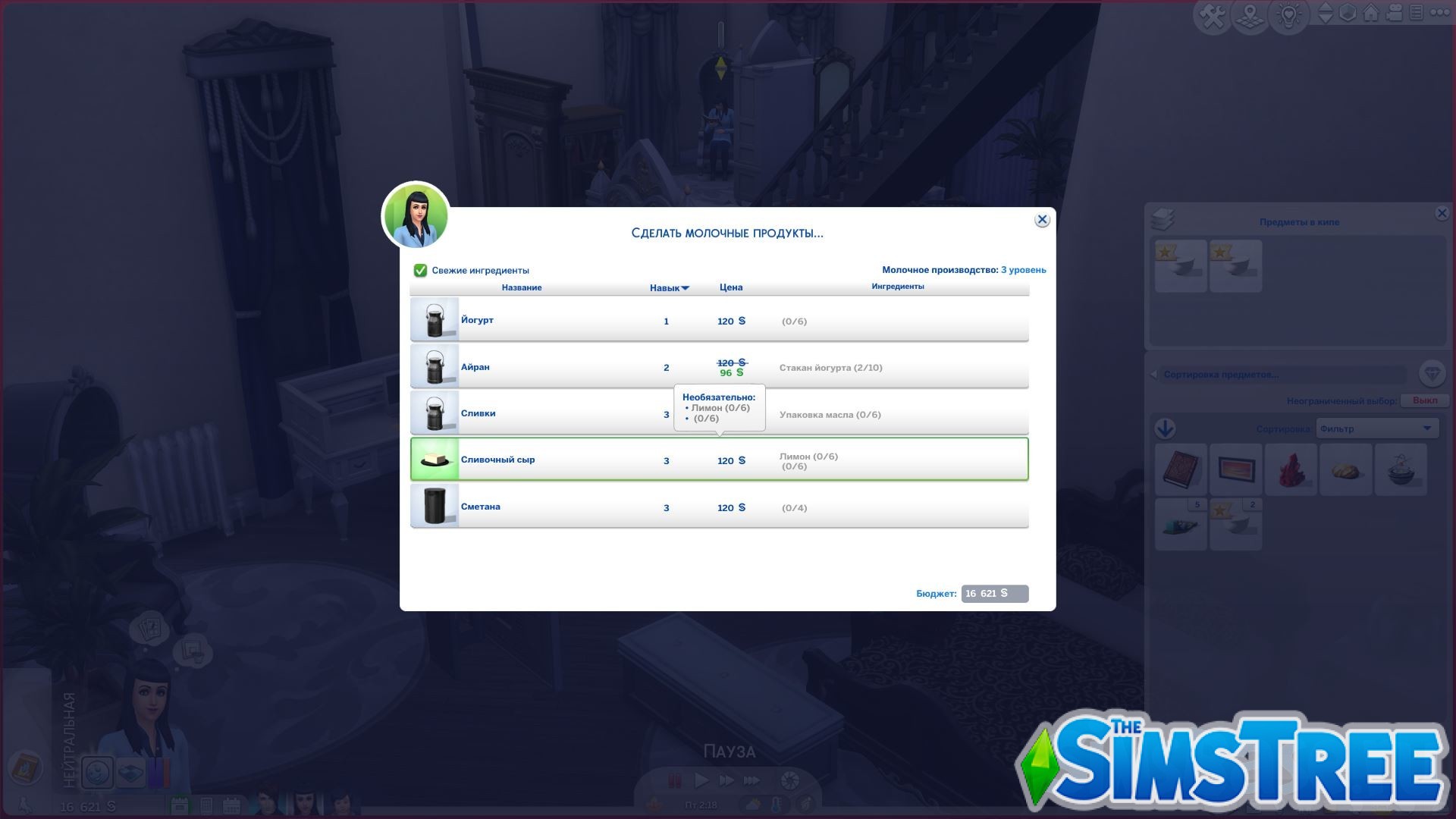The width and height of the screenshot is (1456, 819).
Task: Click the diamond icon beside sort field
Action: (1432, 374)
